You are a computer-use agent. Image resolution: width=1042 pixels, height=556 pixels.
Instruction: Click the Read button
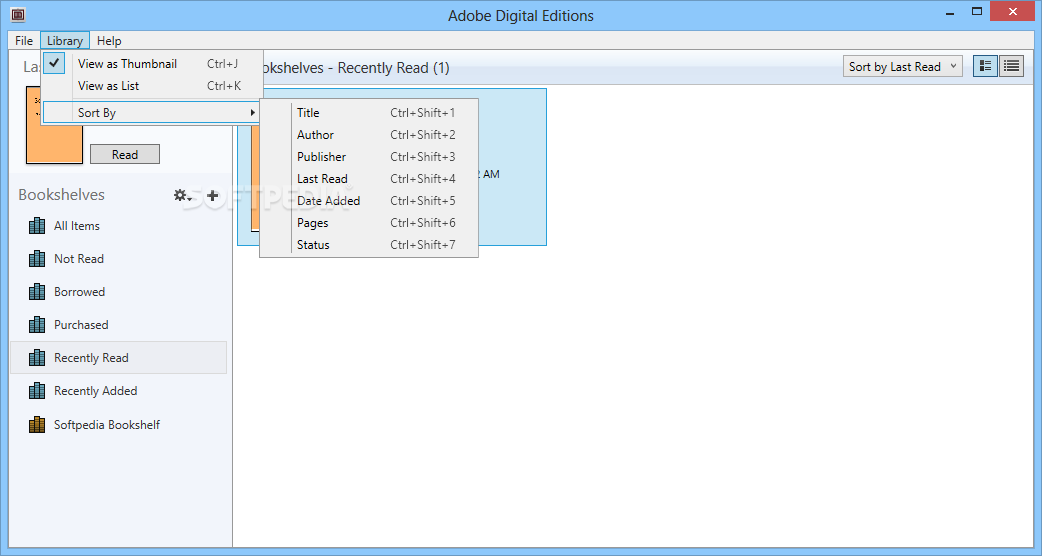pos(125,154)
